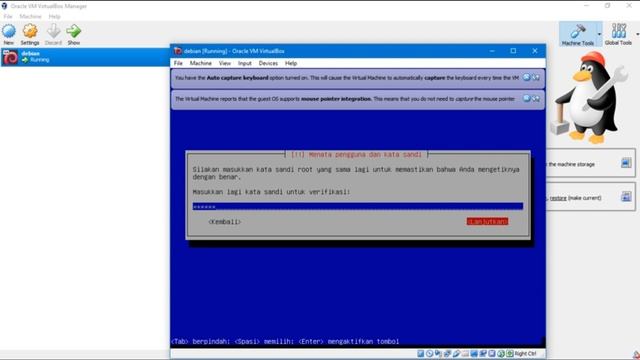The width and height of the screenshot is (640, 360).
Task: Click the green Show arrow in Manager toolbar
Action: (x=73, y=31)
